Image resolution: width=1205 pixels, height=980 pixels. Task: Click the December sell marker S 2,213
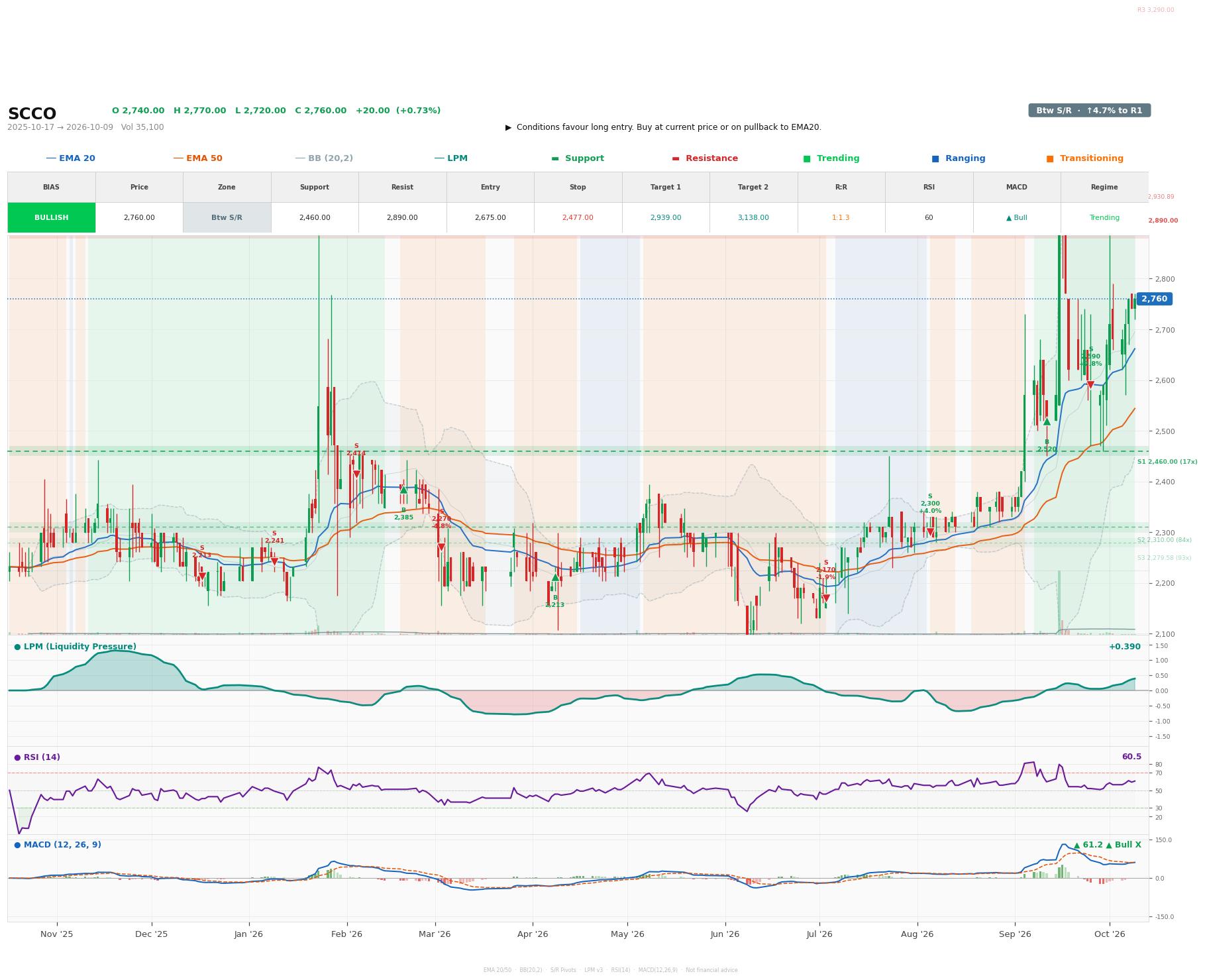[202, 576]
